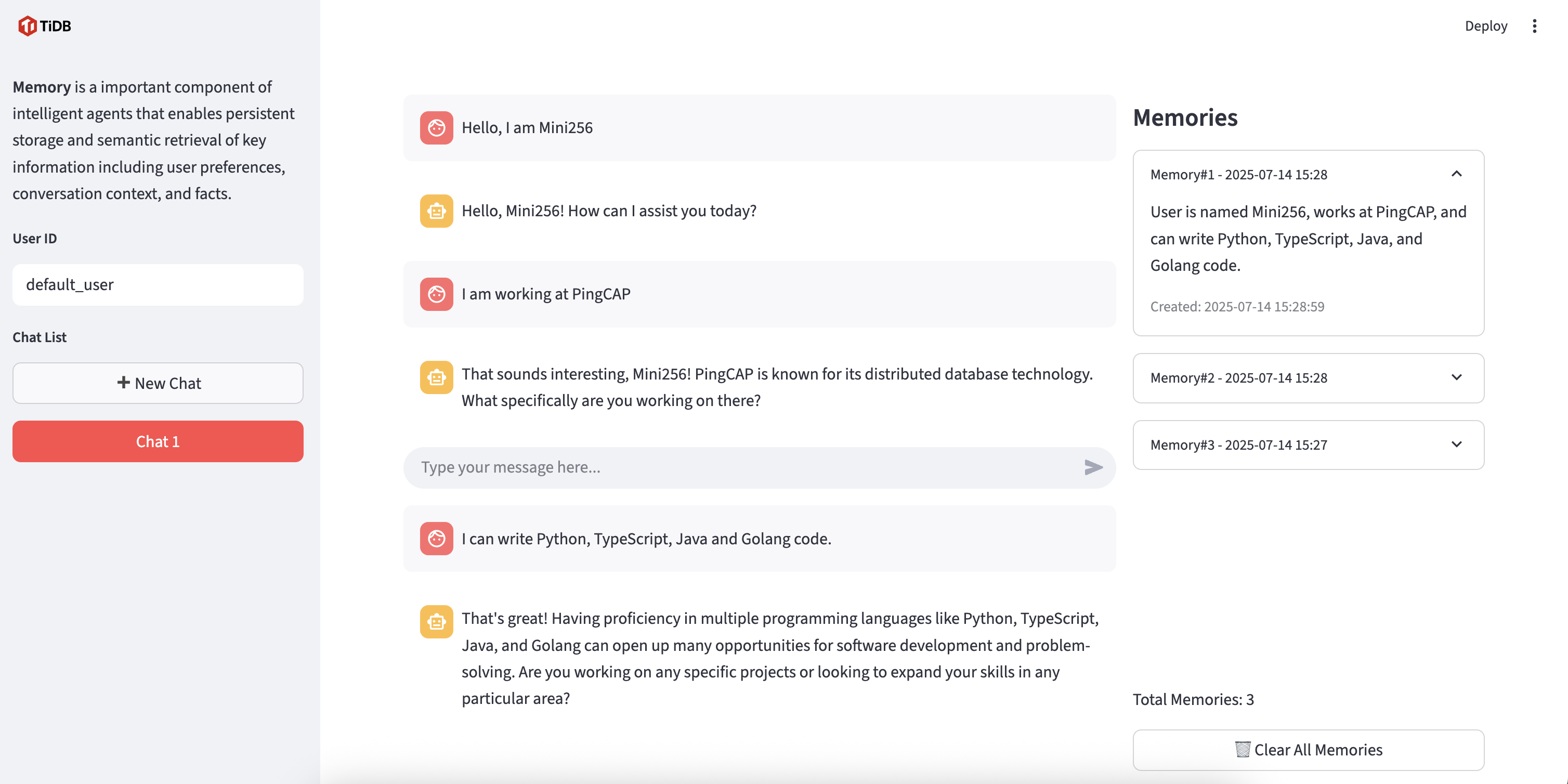
Task: Collapse Memory#1 with its chevron
Action: coord(1457,174)
